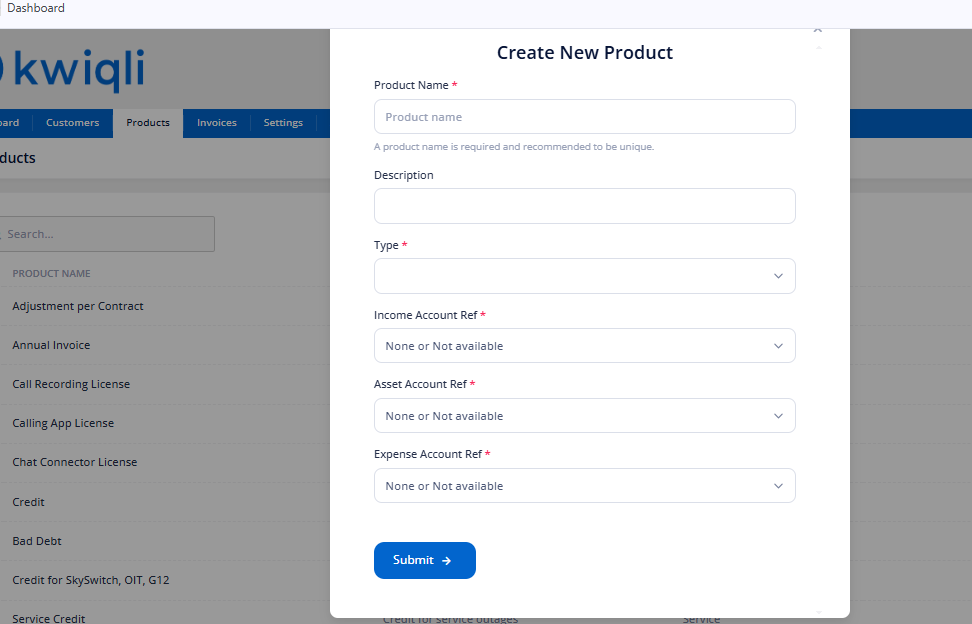Click the Asset Account Ref chevron arrow

pyautogui.click(x=778, y=416)
